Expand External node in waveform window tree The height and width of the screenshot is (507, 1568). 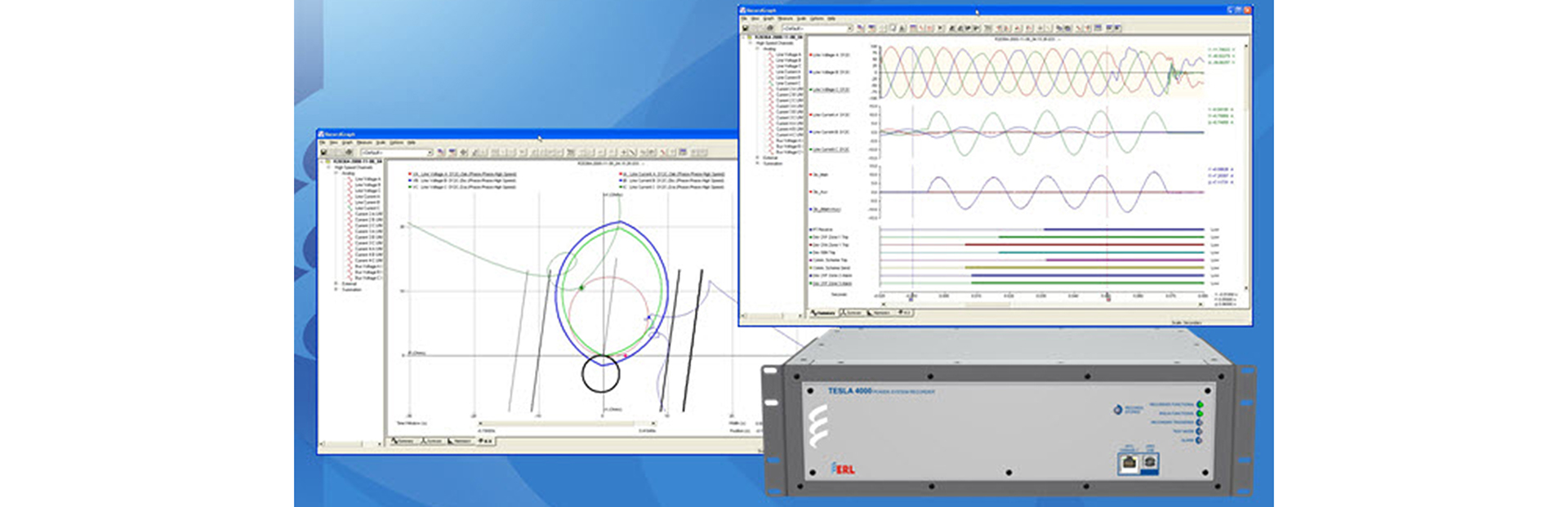[x=757, y=158]
